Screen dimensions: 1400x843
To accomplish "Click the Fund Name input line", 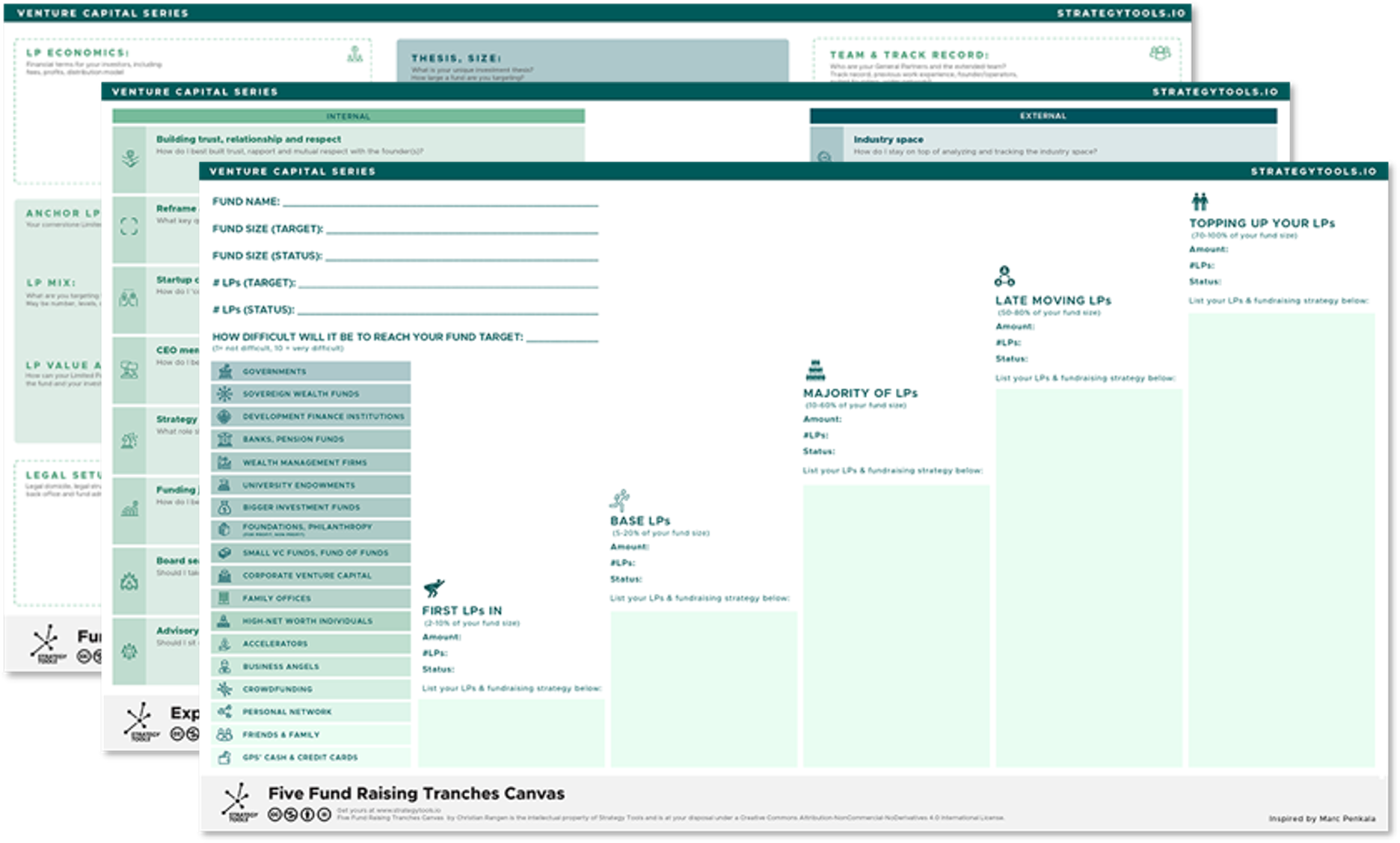I will 440,202.
